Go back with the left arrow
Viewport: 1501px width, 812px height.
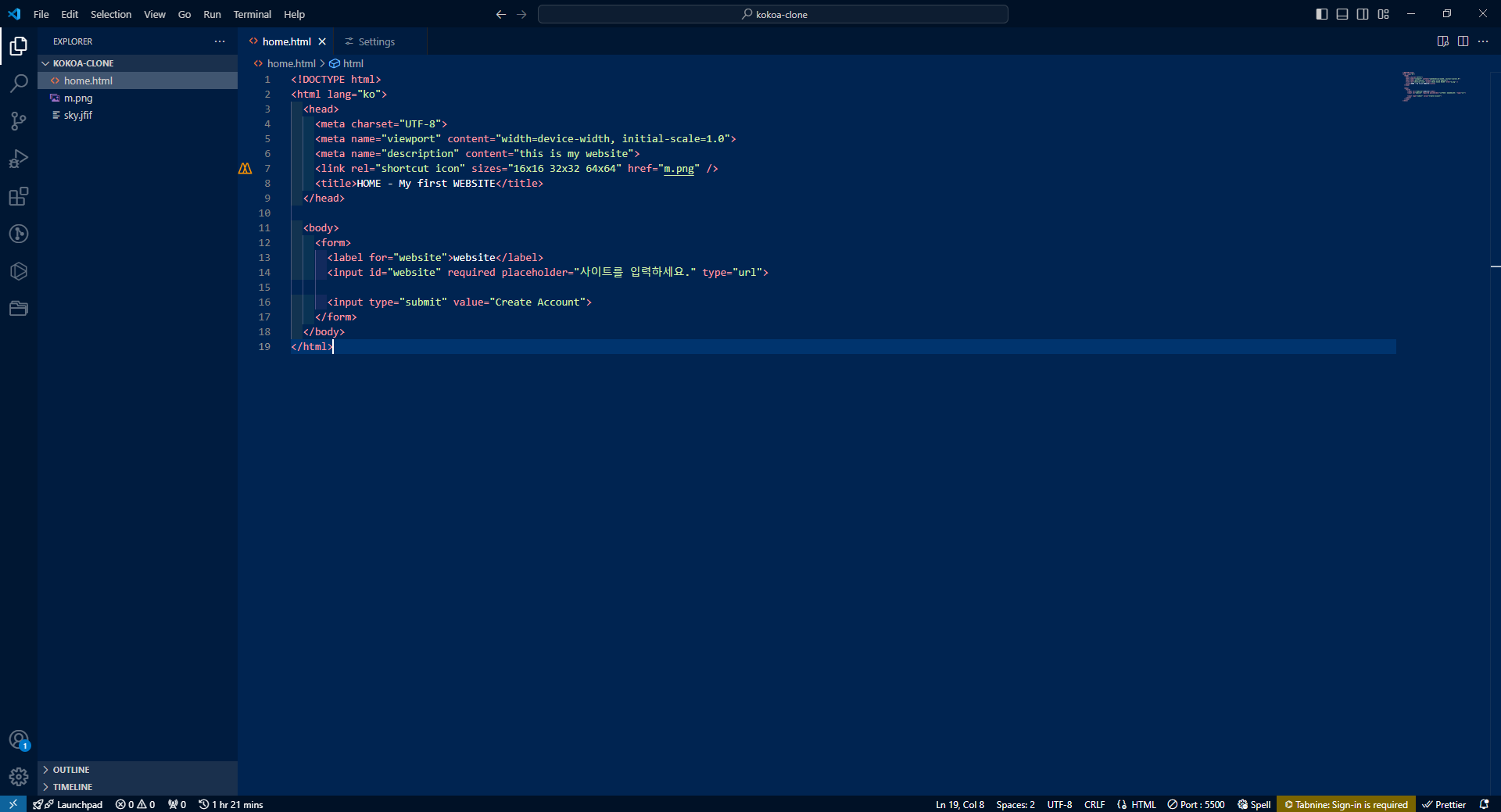(x=501, y=14)
